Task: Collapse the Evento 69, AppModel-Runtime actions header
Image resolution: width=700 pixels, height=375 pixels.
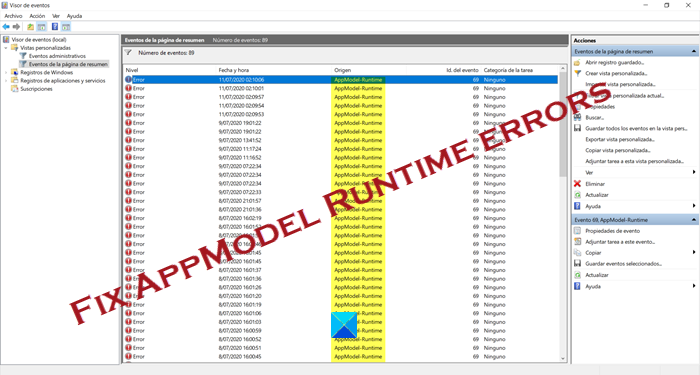Action: point(694,220)
